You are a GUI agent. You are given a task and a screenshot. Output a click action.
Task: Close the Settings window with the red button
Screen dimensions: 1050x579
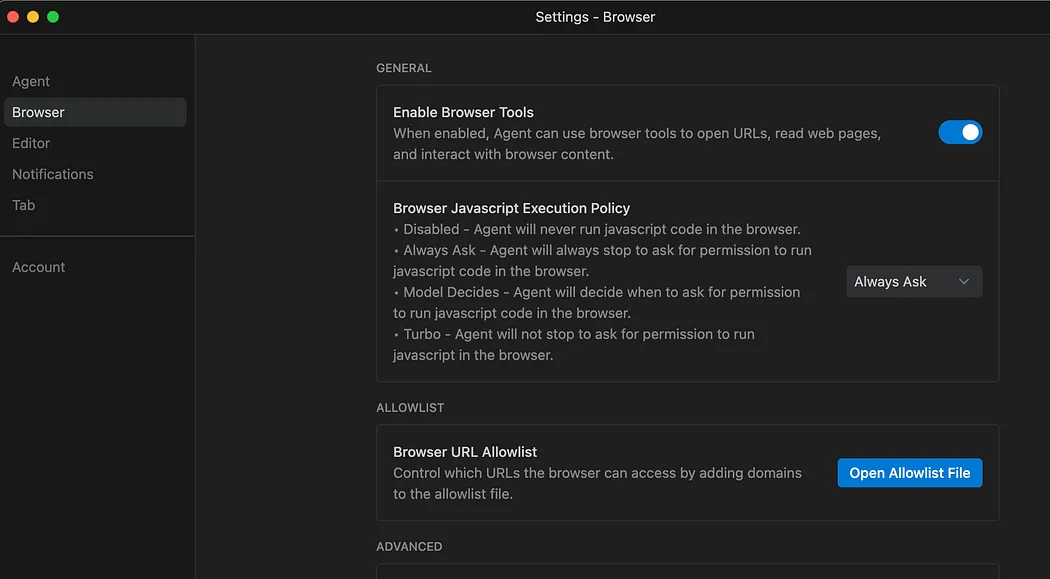[12, 16]
